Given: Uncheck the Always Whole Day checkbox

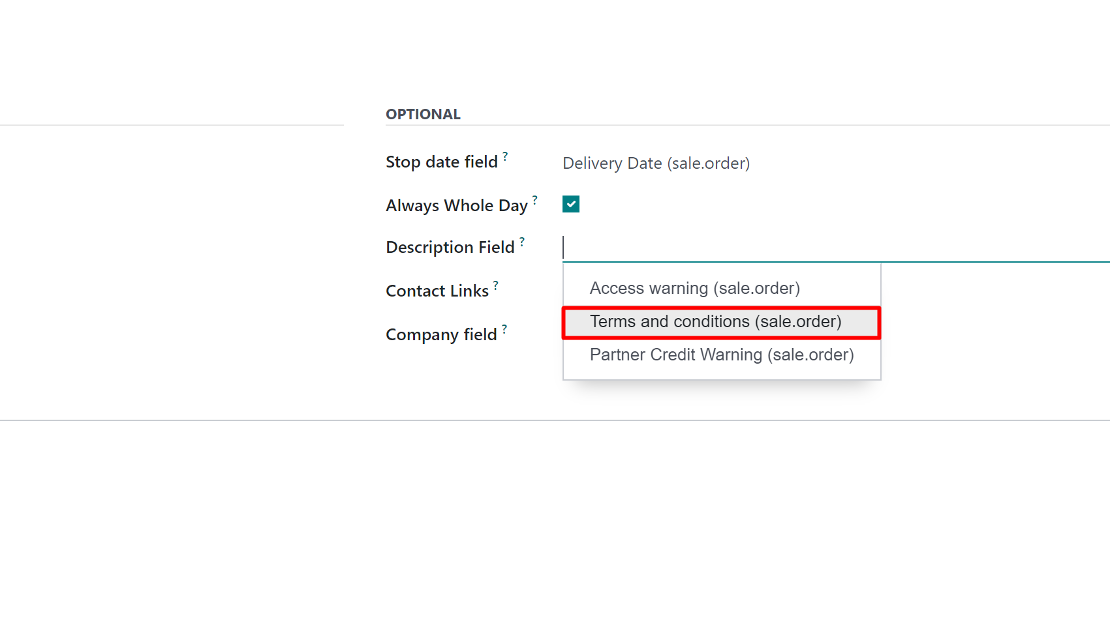Looking at the screenshot, I should coord(571,204).
